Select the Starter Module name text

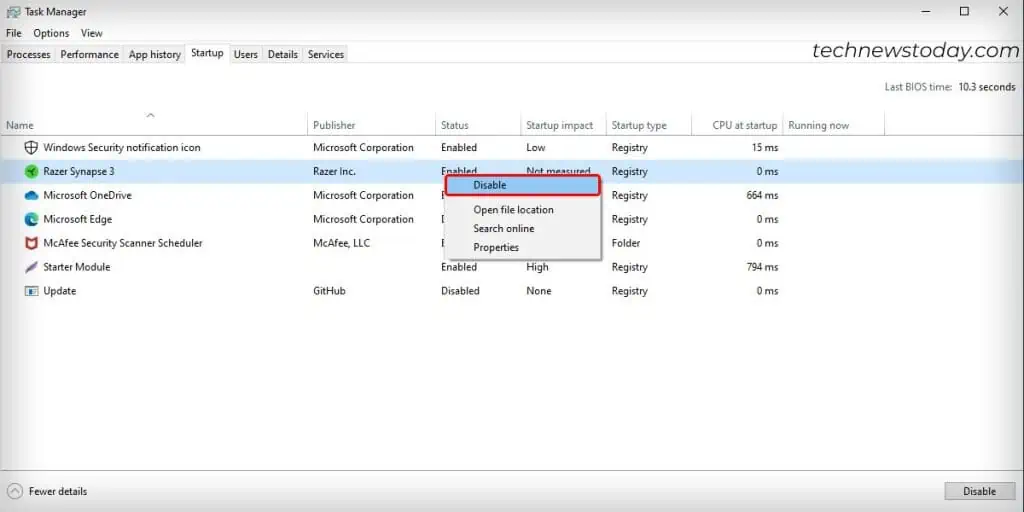click(x=76, y=267)
